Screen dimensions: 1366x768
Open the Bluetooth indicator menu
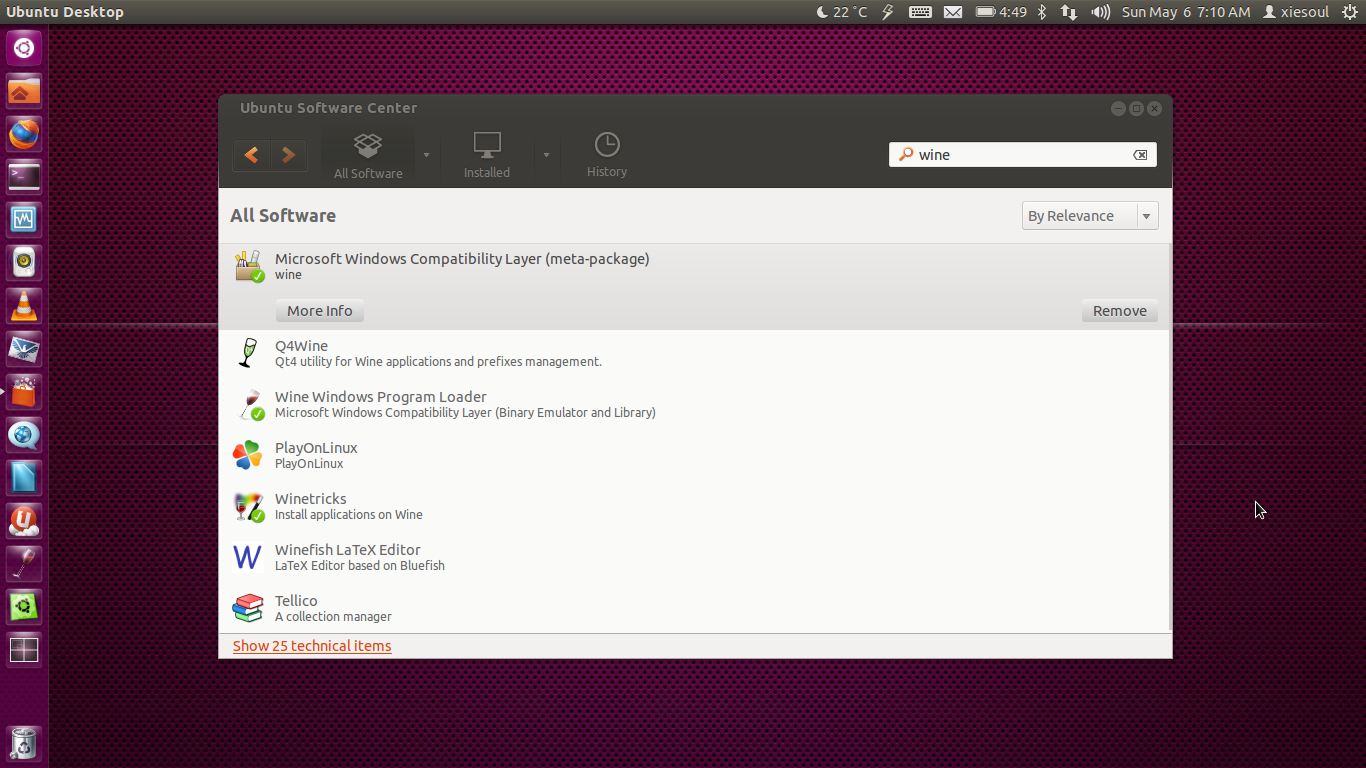(1041, 12)
